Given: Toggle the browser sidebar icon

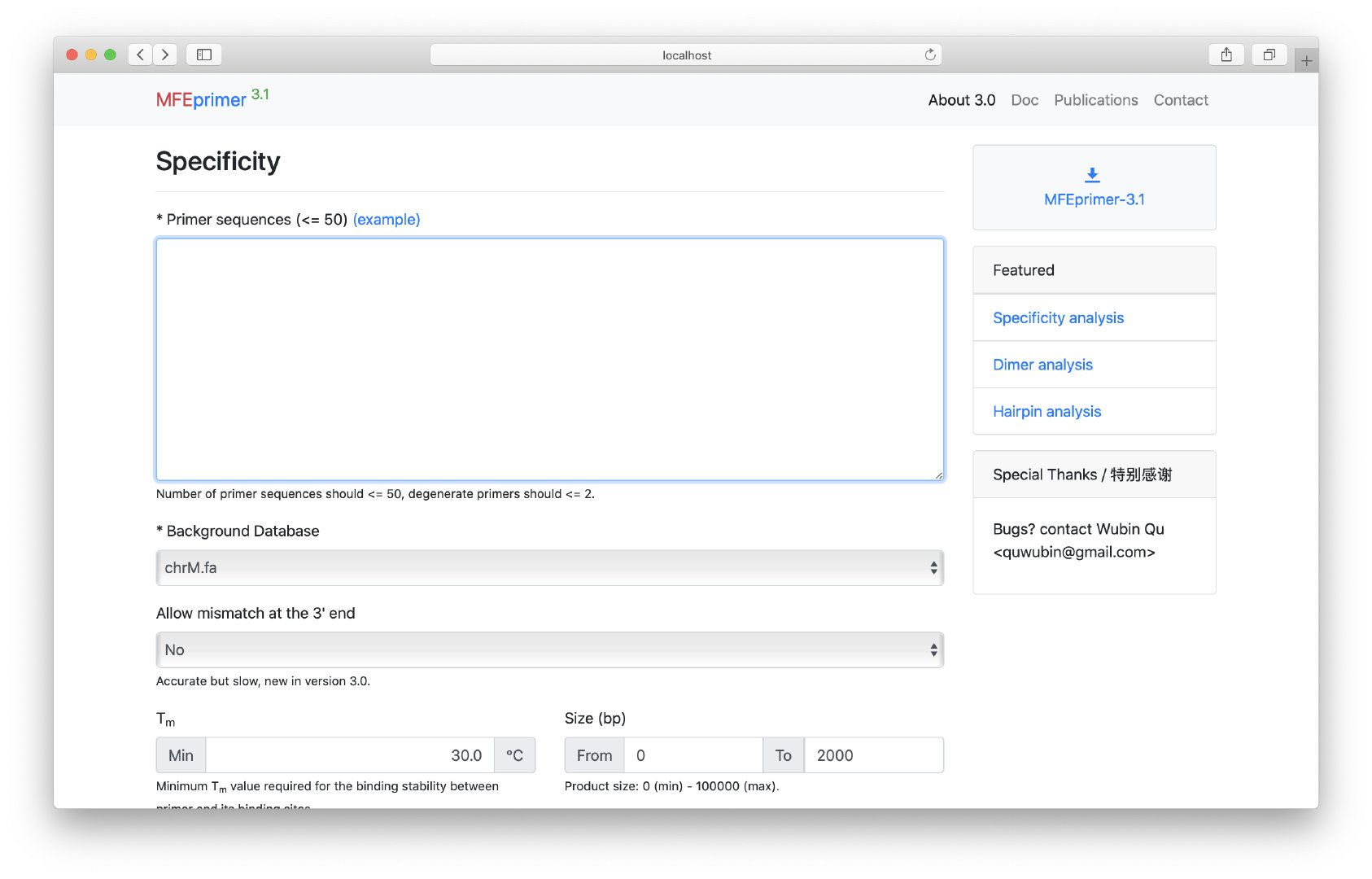Looking at the screenshot, I should coord(203,55).
